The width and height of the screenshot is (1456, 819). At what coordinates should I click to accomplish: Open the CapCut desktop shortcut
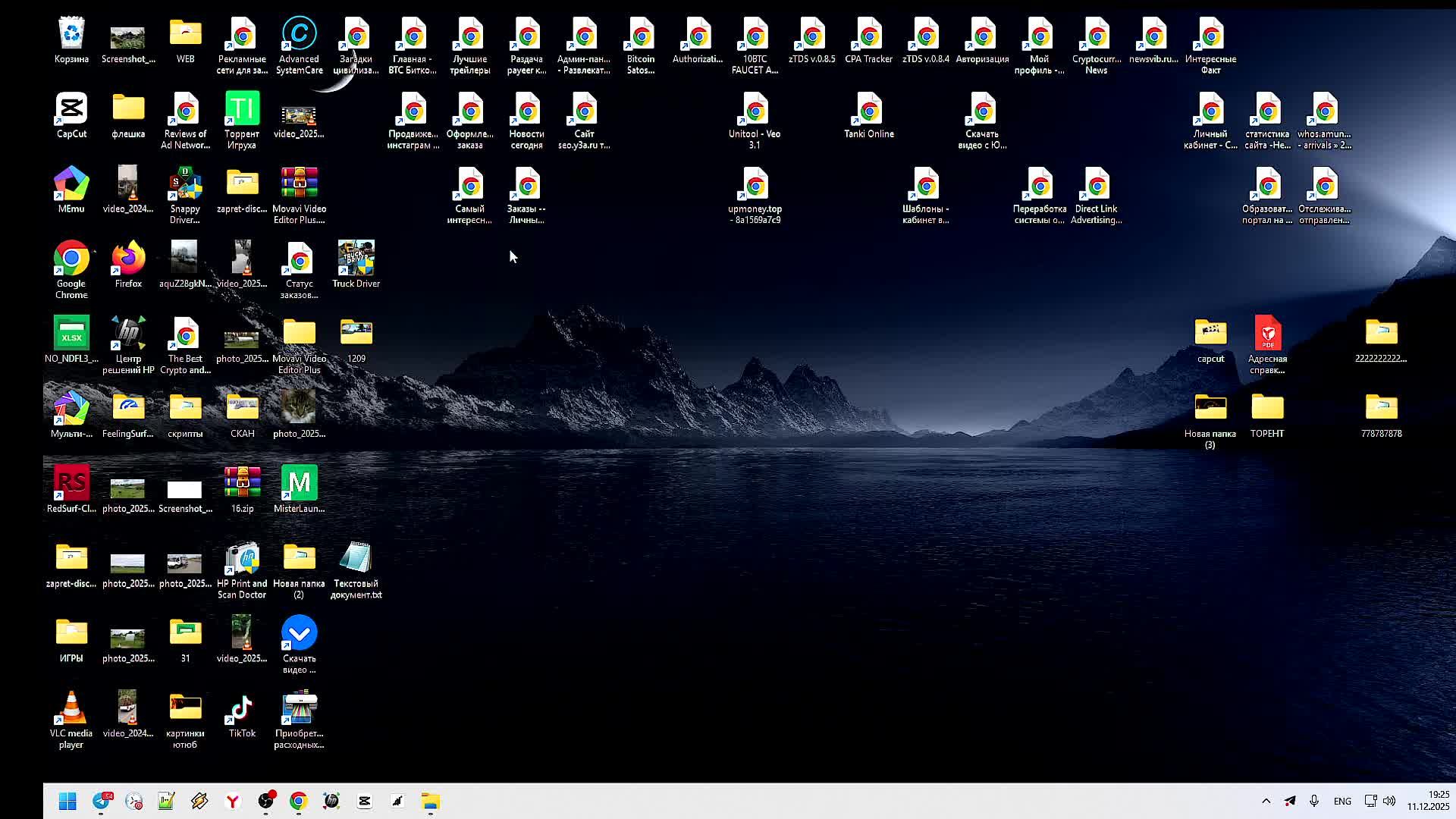tap(71, 110)
